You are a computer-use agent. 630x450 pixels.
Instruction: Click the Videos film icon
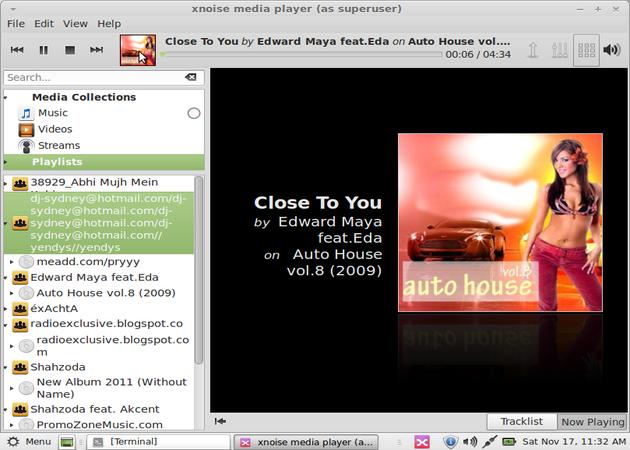pyautogui.click(x=26, y=130)
